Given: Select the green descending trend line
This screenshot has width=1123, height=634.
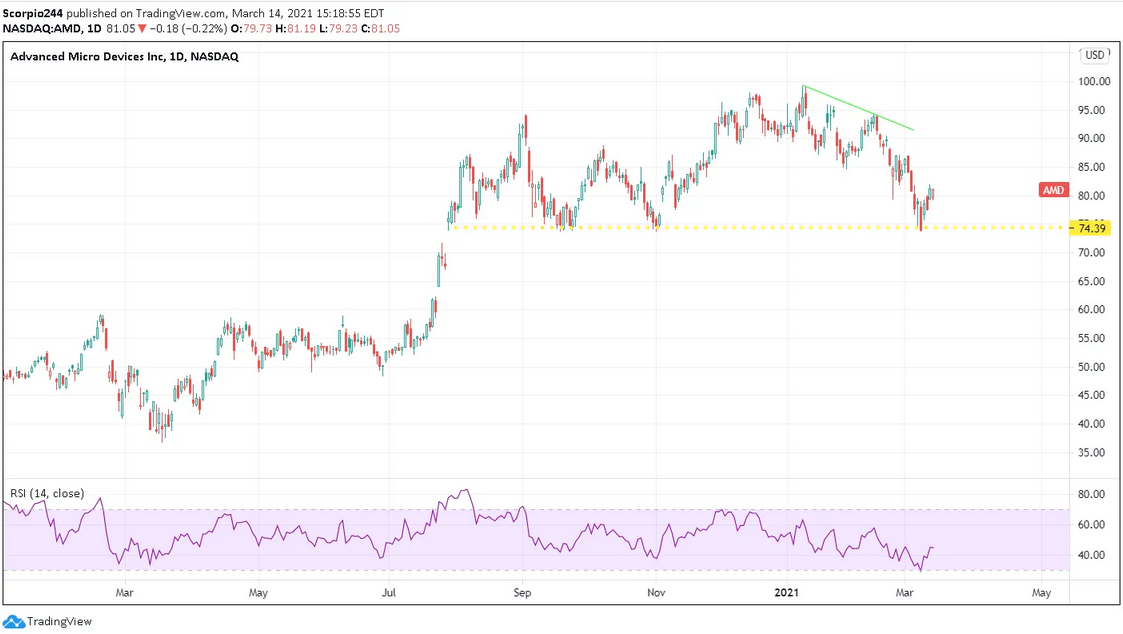Looking at the screenshot, I should pyautogui.click(x=858, y=108).
